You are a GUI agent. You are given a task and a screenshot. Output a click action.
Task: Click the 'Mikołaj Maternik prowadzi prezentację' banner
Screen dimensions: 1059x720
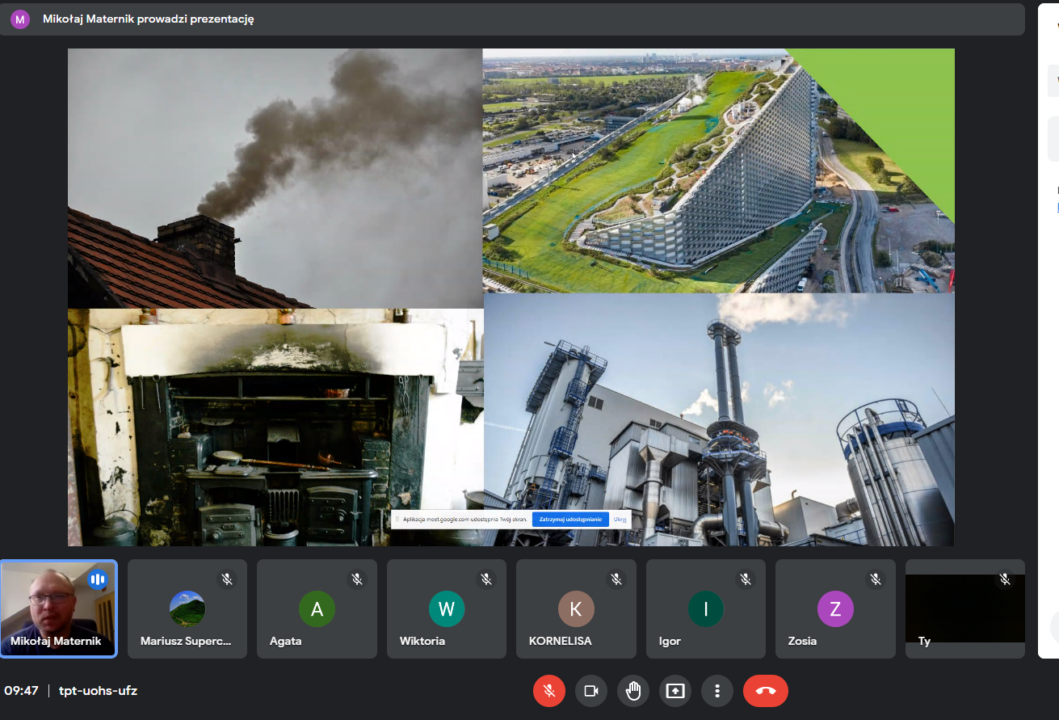point(148,19)
